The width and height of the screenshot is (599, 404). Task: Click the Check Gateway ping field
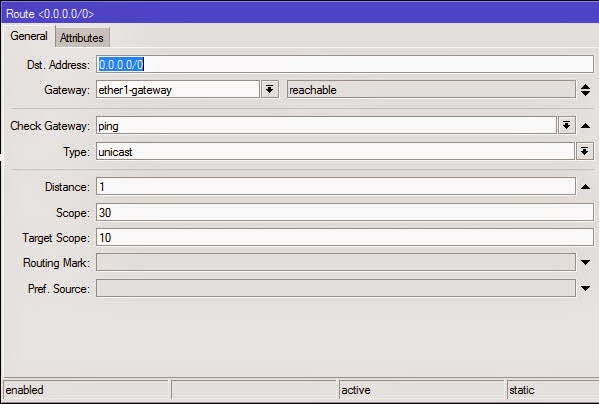326,125
